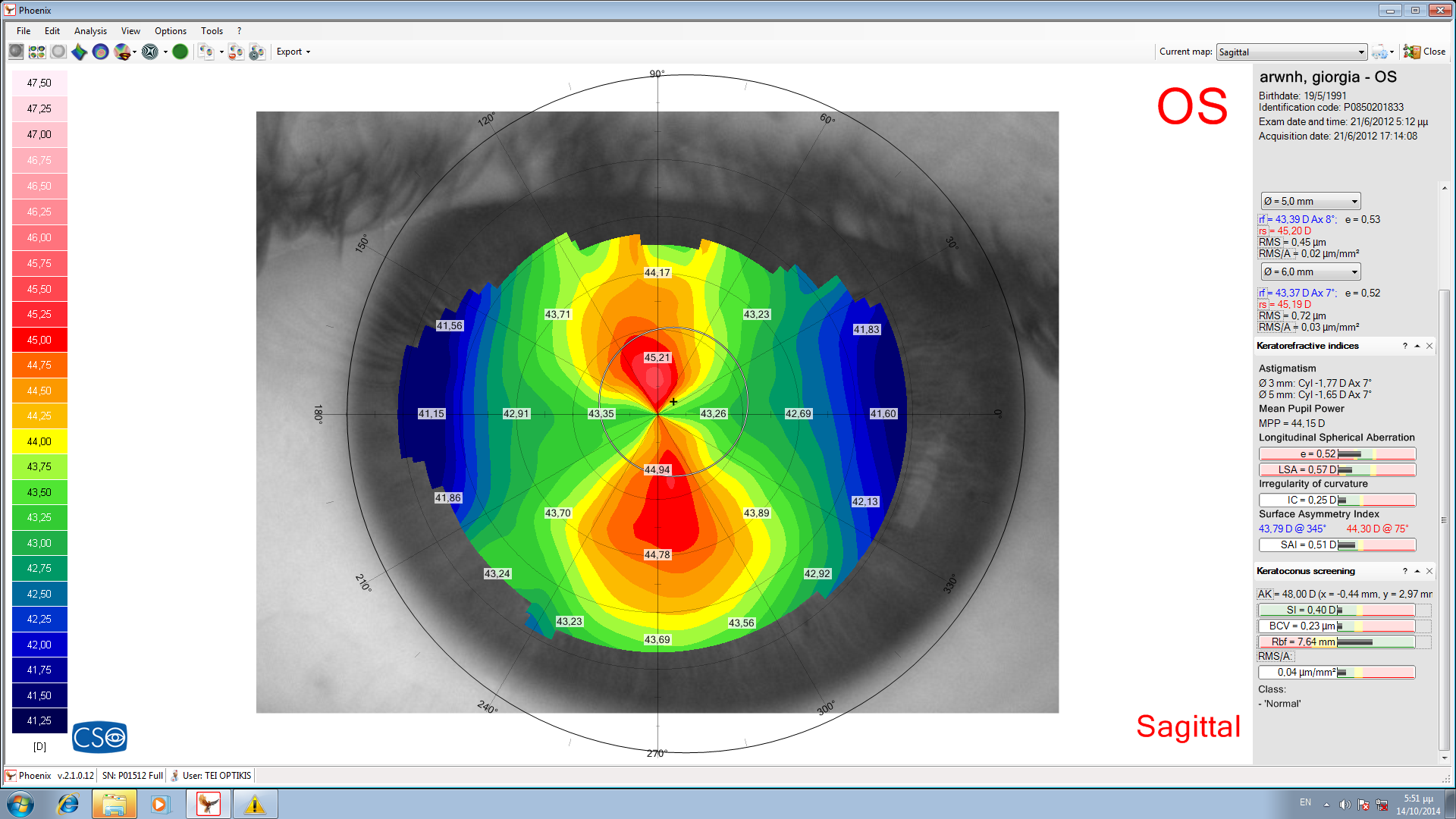Screen dimensions: 1456x819
Task: Open the Analysis menu
Action: pyautogui.click(x=90, y=31)
